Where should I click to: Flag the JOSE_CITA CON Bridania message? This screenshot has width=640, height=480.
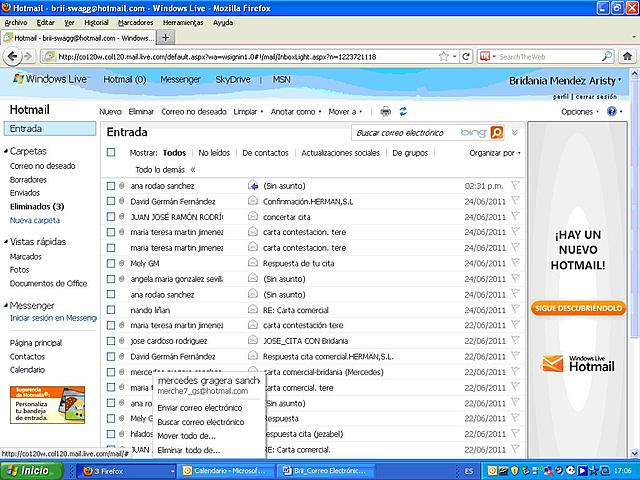pos(515,340)
